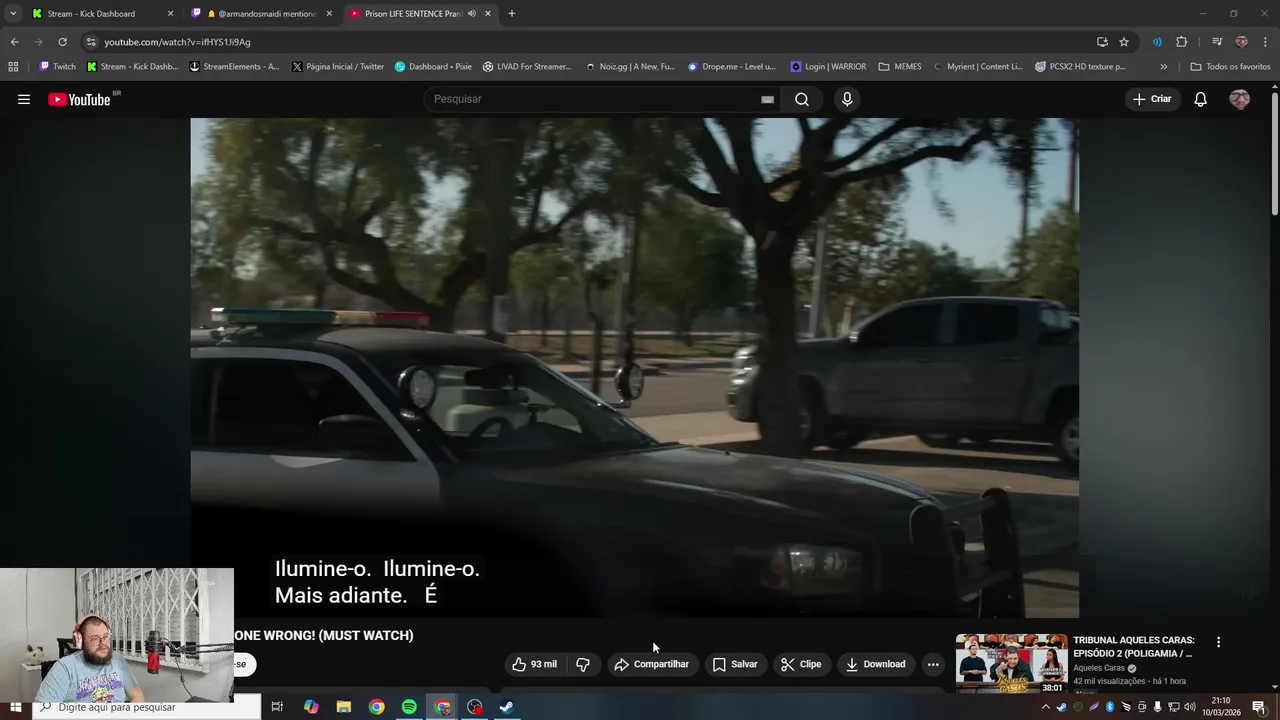This screenshot has height=720, width=1280.
Task: Open the Windows notification center icon
Action: [x=1259, y=707]
